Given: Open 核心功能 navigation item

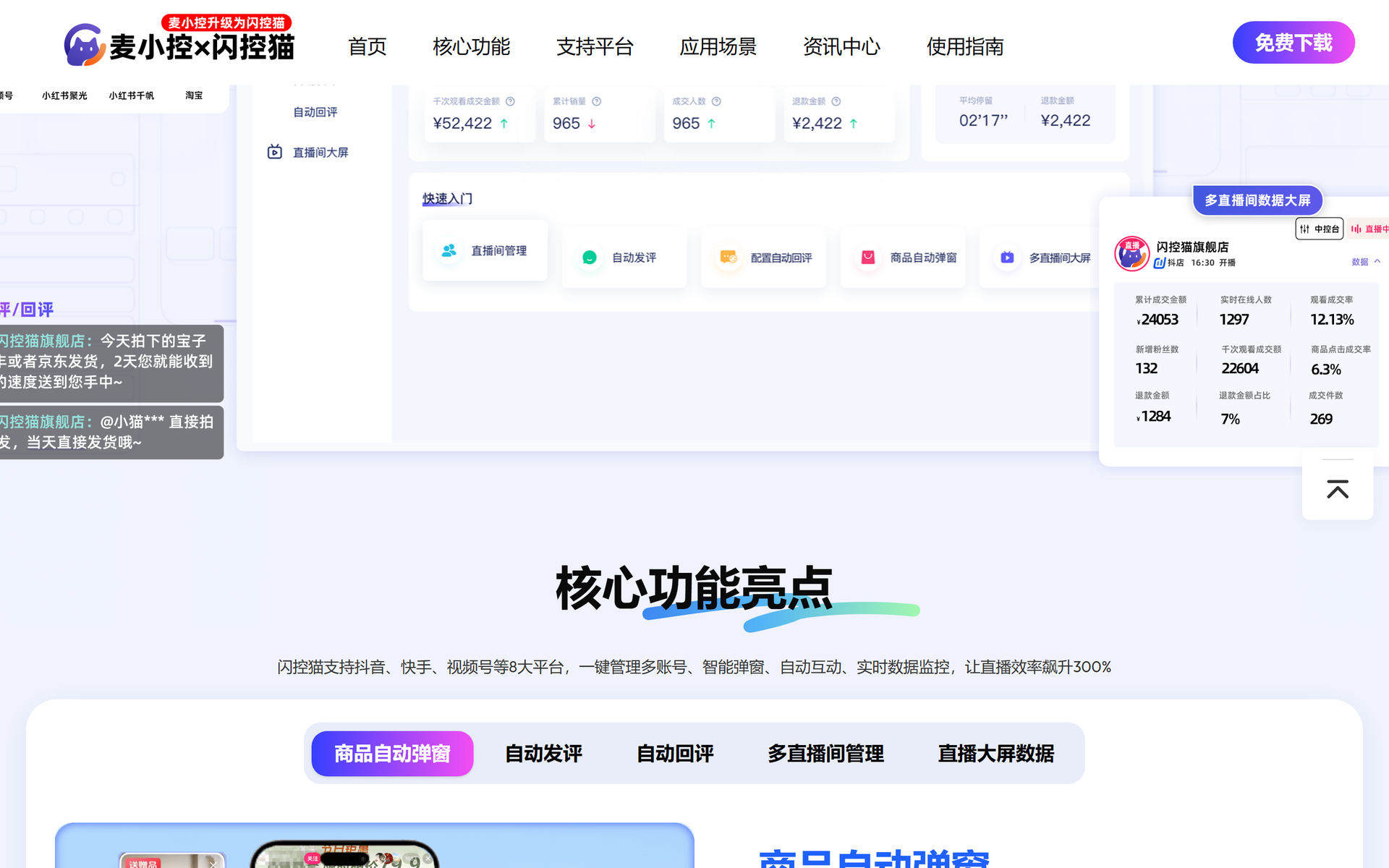Looking at the screenshot, I should (x=471, y=46).
